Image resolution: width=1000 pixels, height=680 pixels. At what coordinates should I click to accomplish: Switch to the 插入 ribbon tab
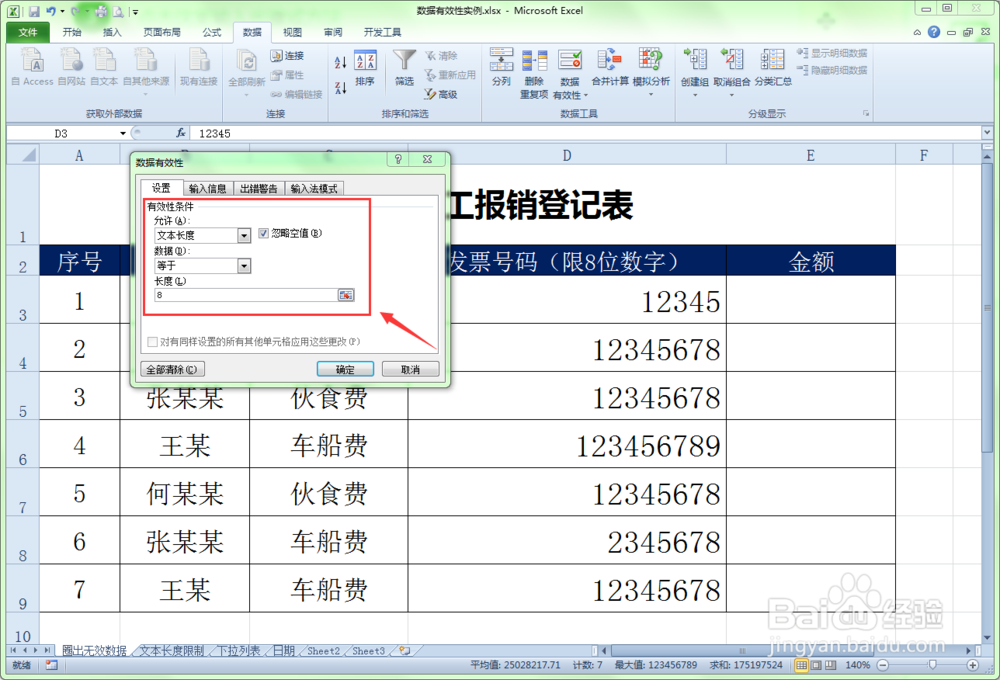[x=112, y=32]
